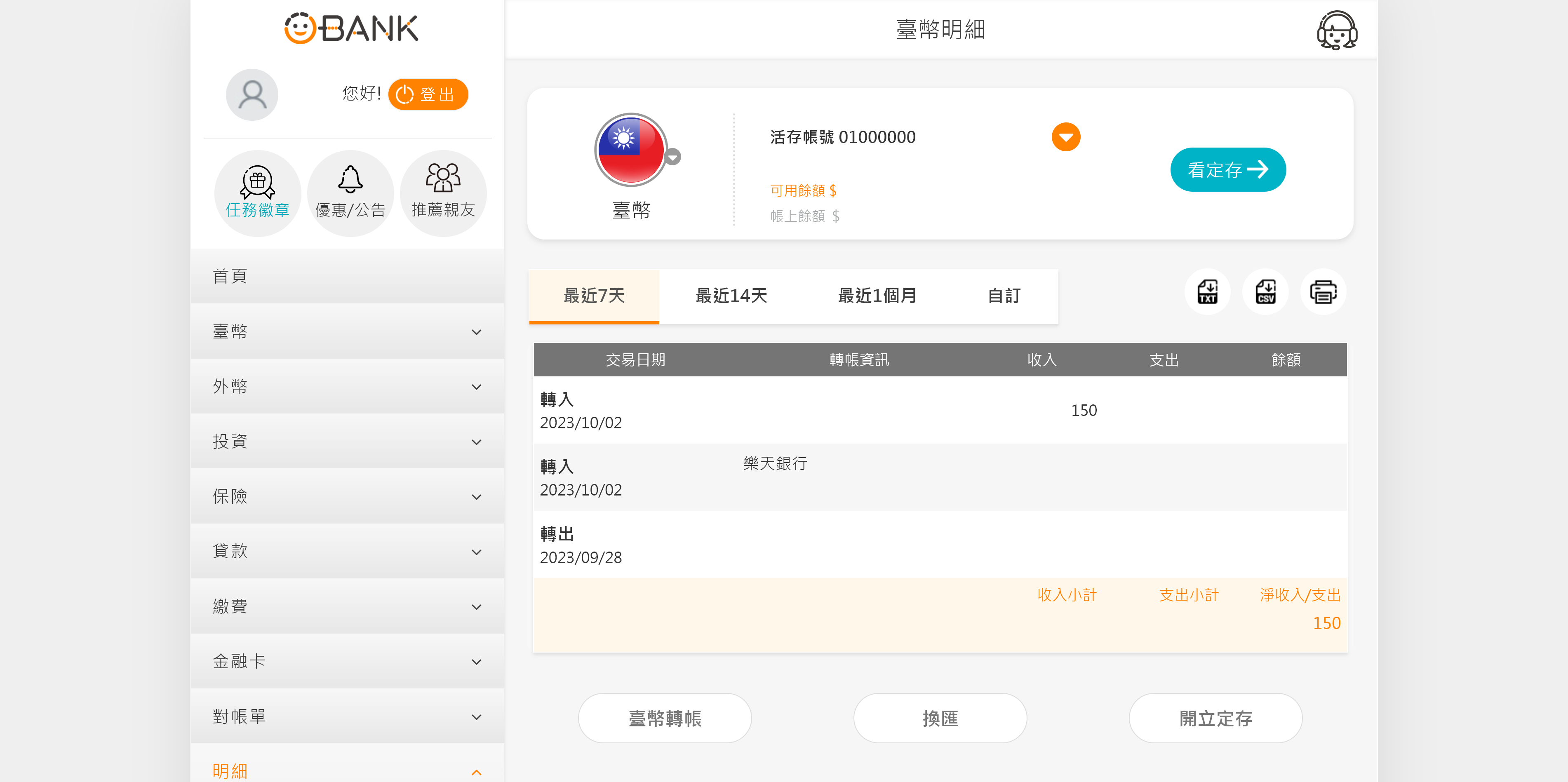1568x782 pixels.
Task: Open the customer service headset icon
Action: pos(1337,31)
